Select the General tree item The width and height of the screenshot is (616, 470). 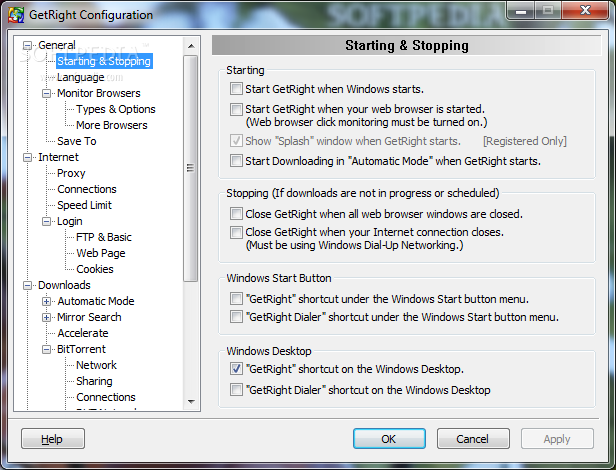(57, 45)
